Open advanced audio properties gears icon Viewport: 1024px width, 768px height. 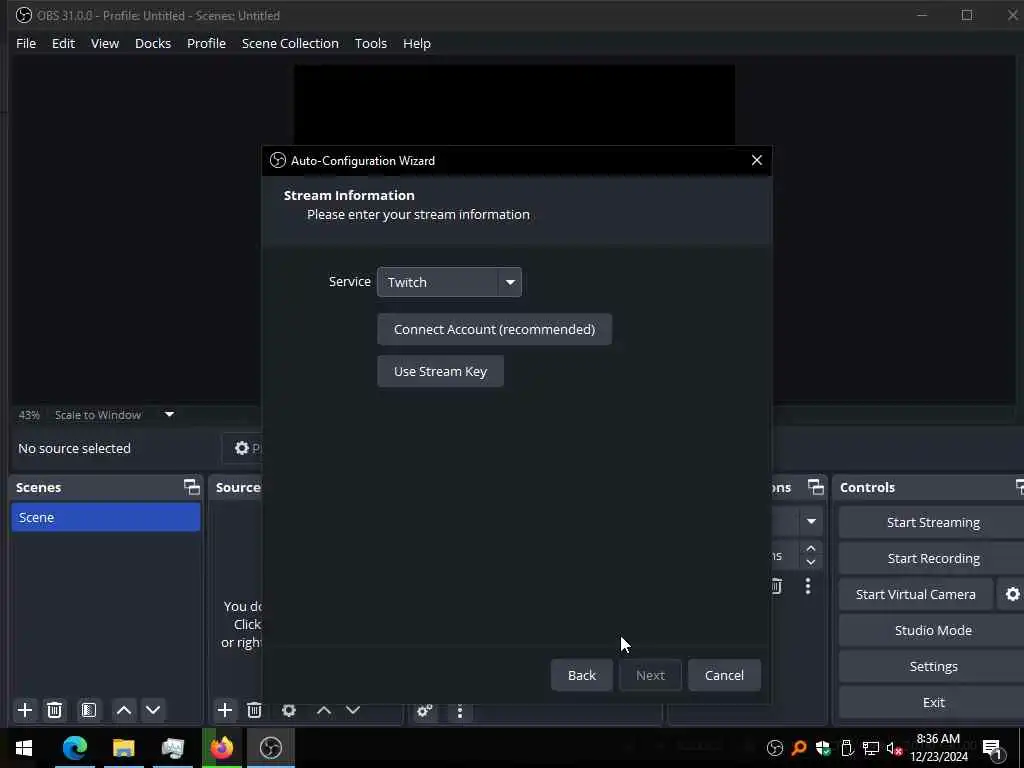424,711
